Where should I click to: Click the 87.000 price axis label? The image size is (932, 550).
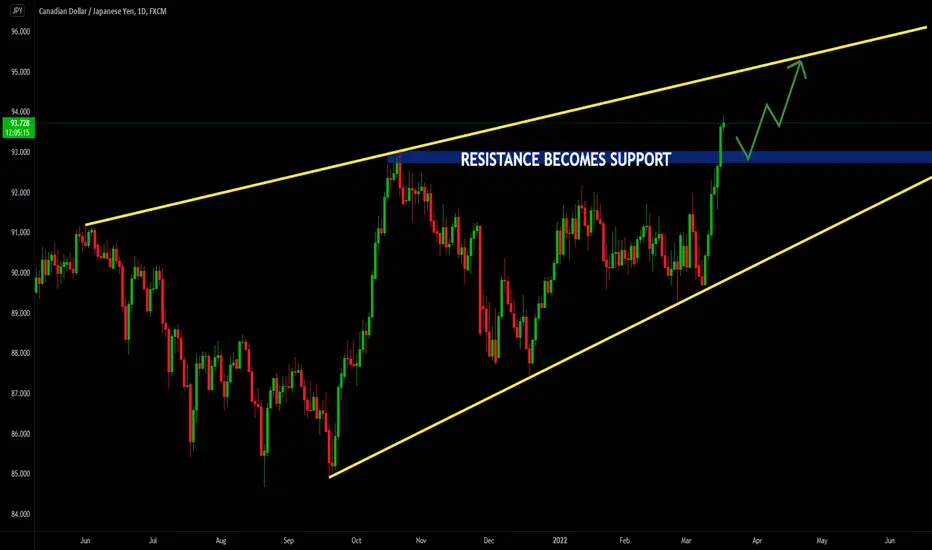pos(20,394)
